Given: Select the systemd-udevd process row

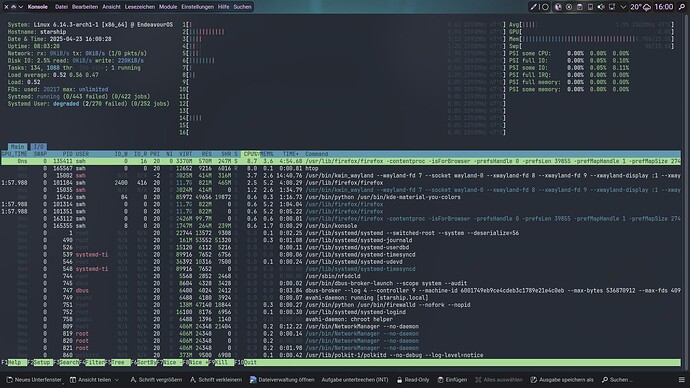Looking at the screenshot, I should coord(341,262).
